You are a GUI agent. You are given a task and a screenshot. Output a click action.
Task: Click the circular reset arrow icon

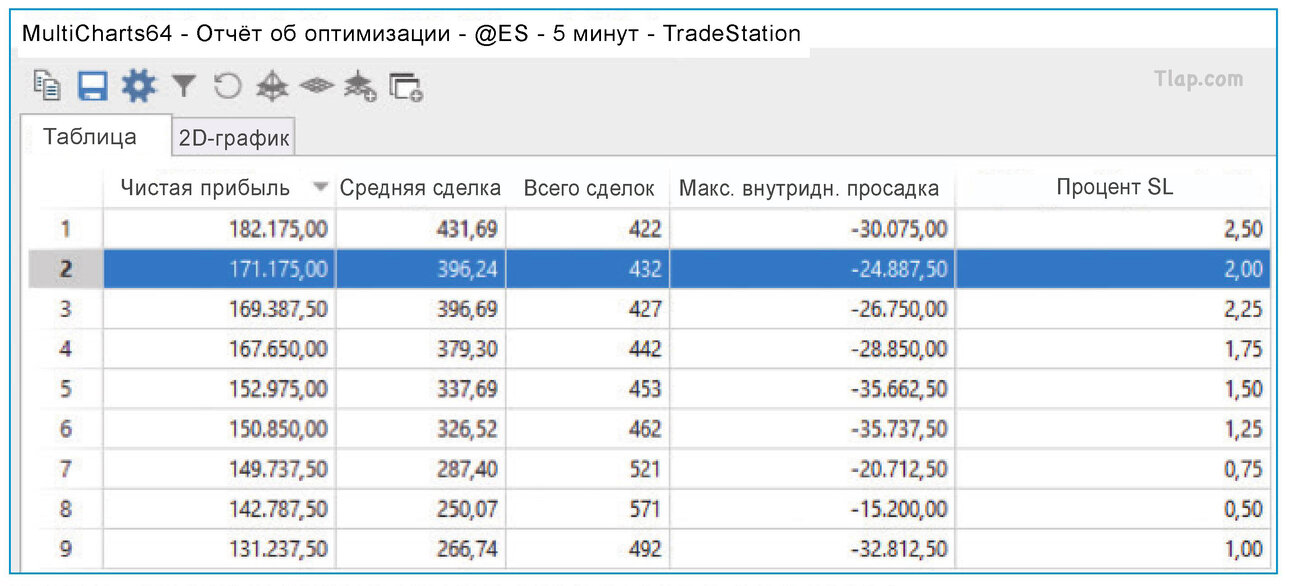click(227, 87)
